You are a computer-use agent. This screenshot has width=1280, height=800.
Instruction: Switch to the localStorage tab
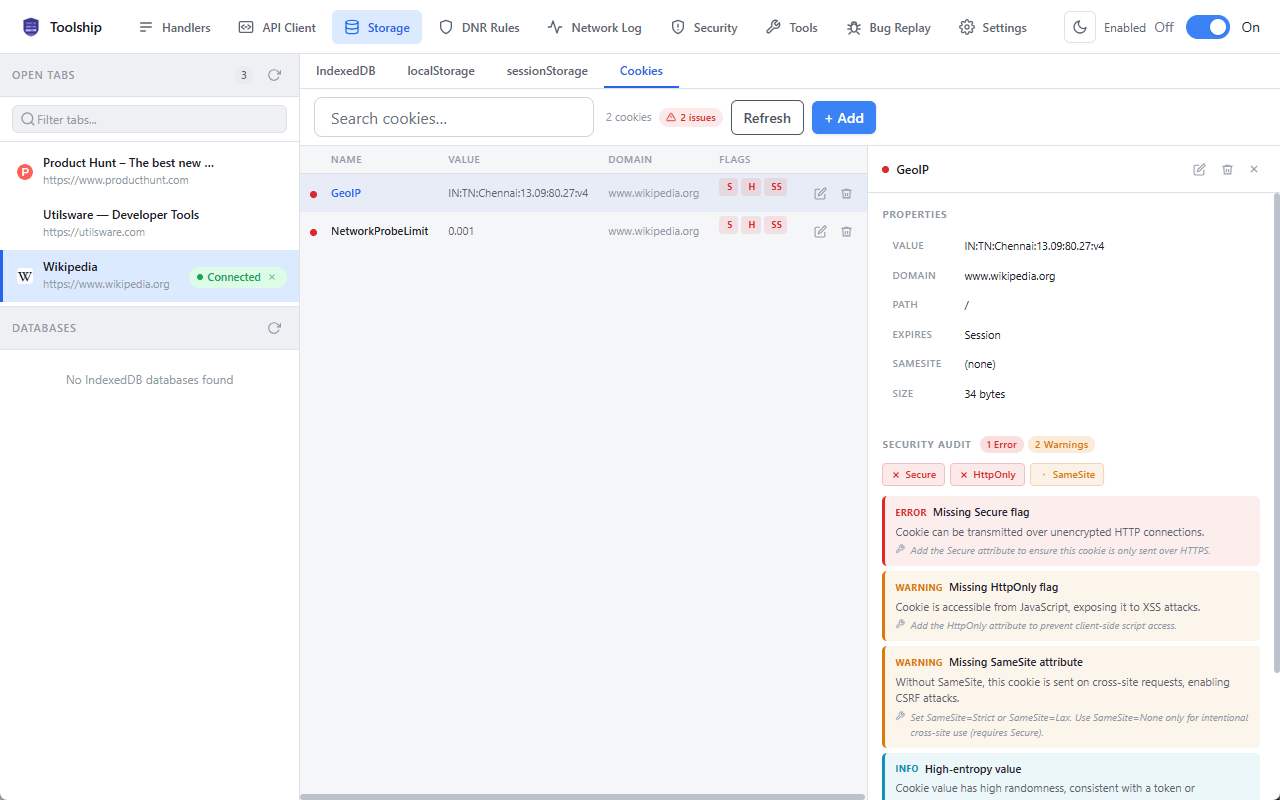(x=441, y=71)
